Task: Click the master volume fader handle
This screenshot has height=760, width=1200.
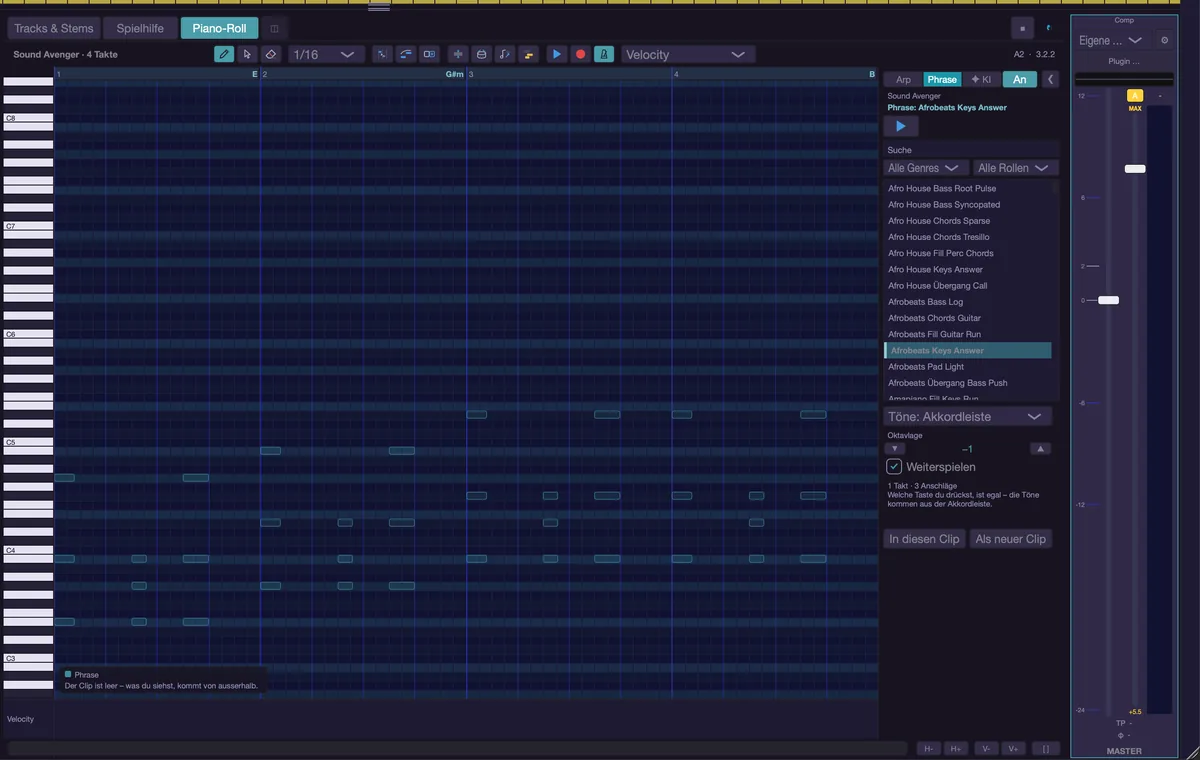Action: 1108,300
